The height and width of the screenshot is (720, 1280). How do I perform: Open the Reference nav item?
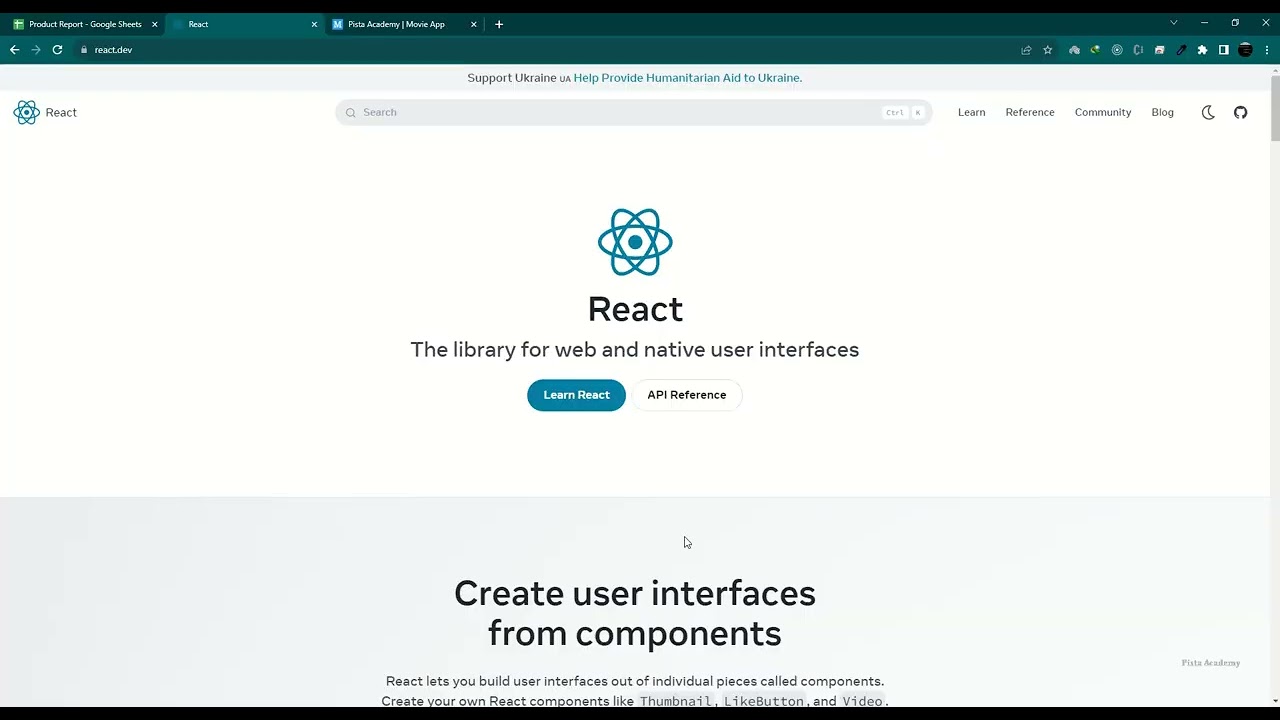[x=1030, y=112]
